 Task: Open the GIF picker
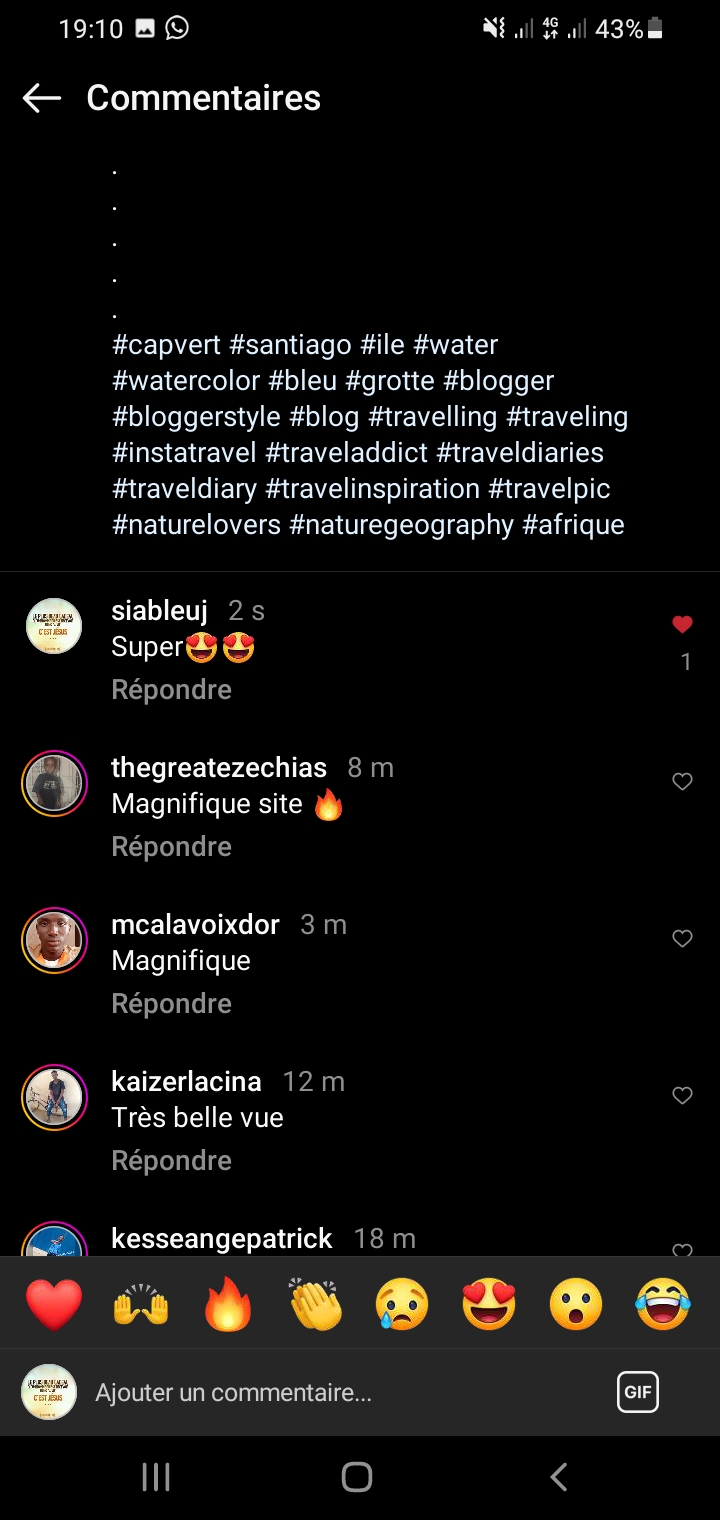[x=637, y=1392]
